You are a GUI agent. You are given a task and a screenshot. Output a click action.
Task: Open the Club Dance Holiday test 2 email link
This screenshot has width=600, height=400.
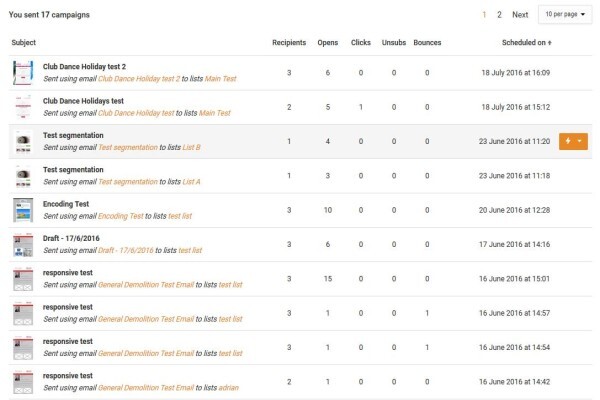[139, 79]
